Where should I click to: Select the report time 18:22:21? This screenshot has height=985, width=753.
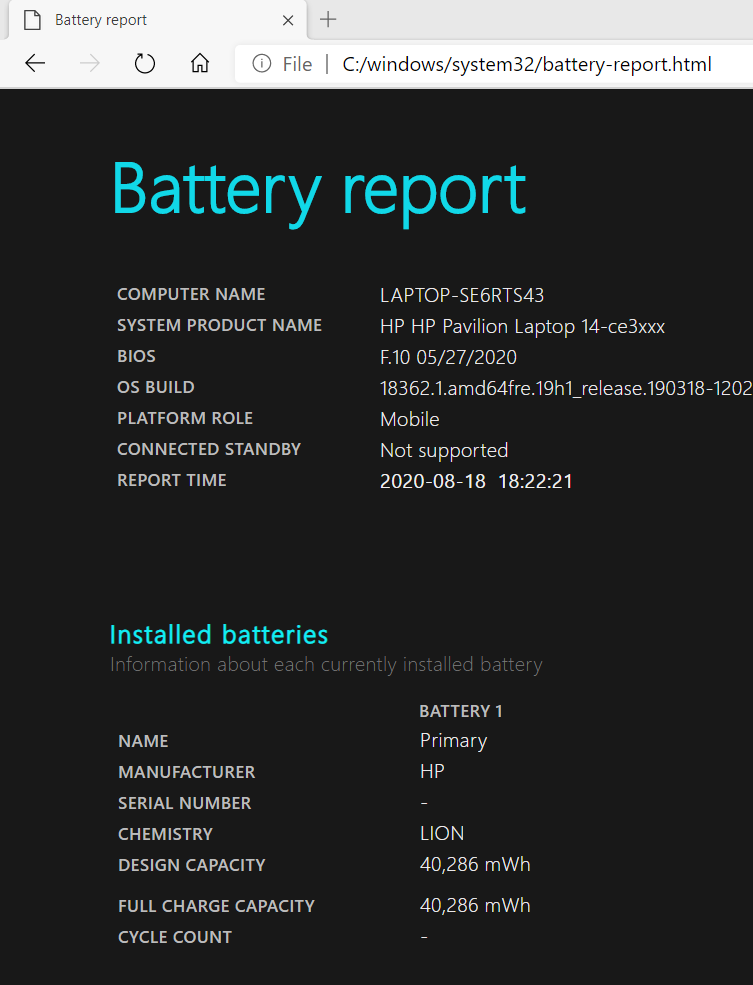[x=535, y=481]
